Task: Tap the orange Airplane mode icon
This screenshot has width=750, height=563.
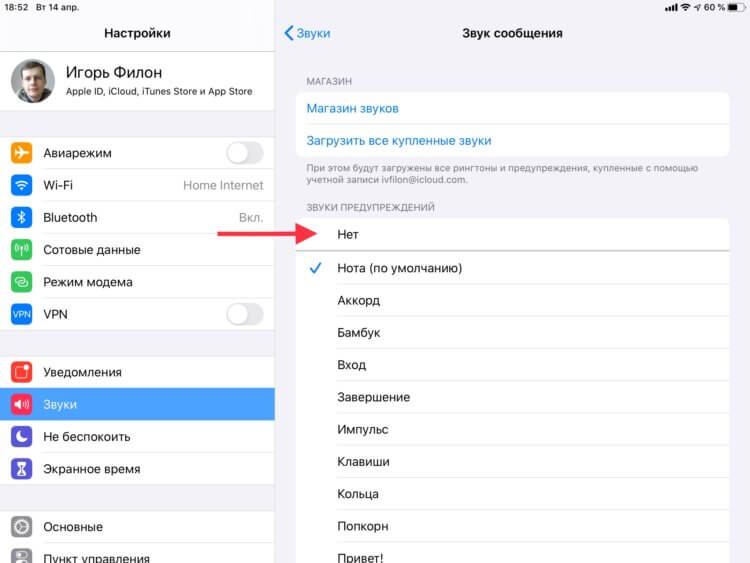Action: coord(22,153)
